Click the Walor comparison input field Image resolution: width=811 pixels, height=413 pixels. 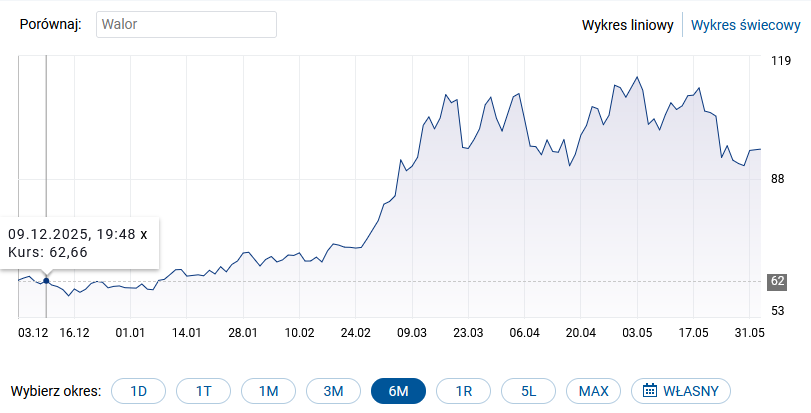point(186,24)
